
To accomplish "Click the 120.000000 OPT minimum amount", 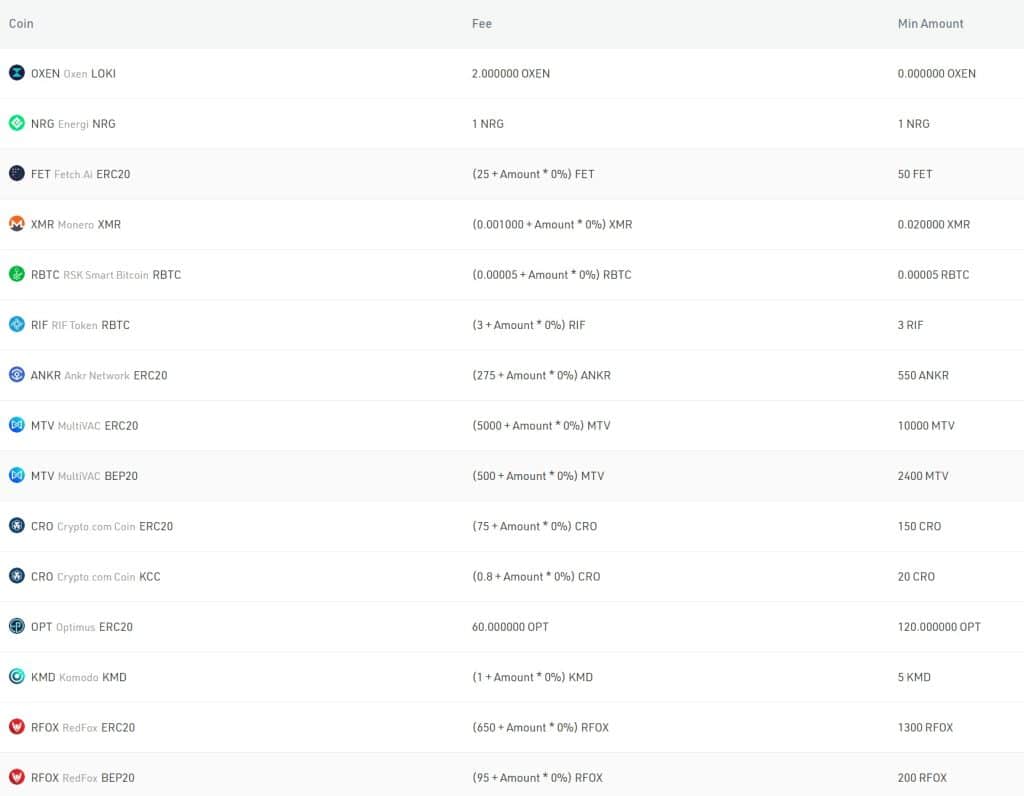I will coord(939,626).
